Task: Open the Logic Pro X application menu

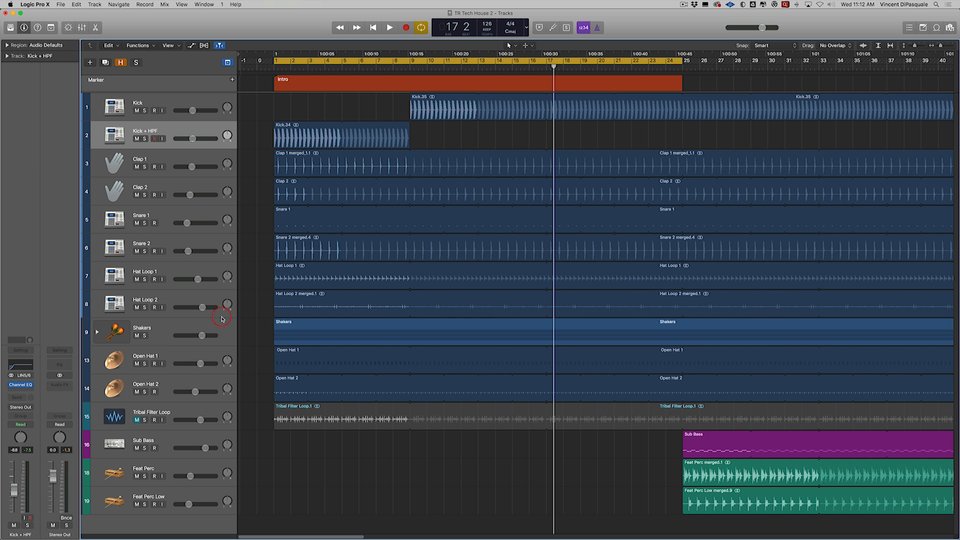Action: tap(35, 4)
